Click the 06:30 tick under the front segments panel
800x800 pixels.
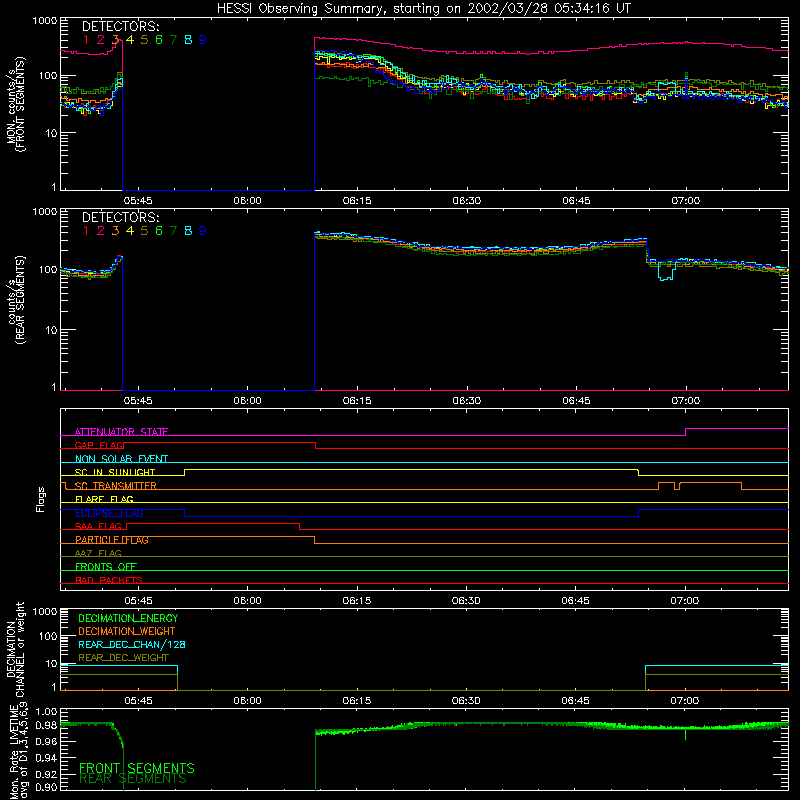pos(466,201)
